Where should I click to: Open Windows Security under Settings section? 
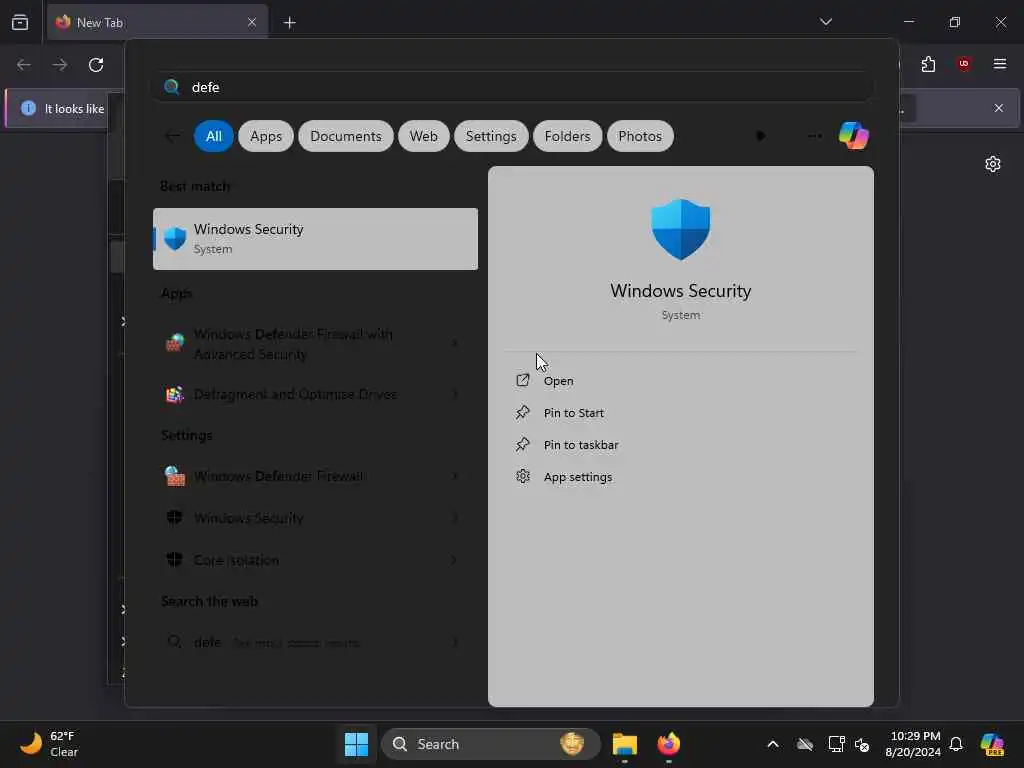(249, 518)
